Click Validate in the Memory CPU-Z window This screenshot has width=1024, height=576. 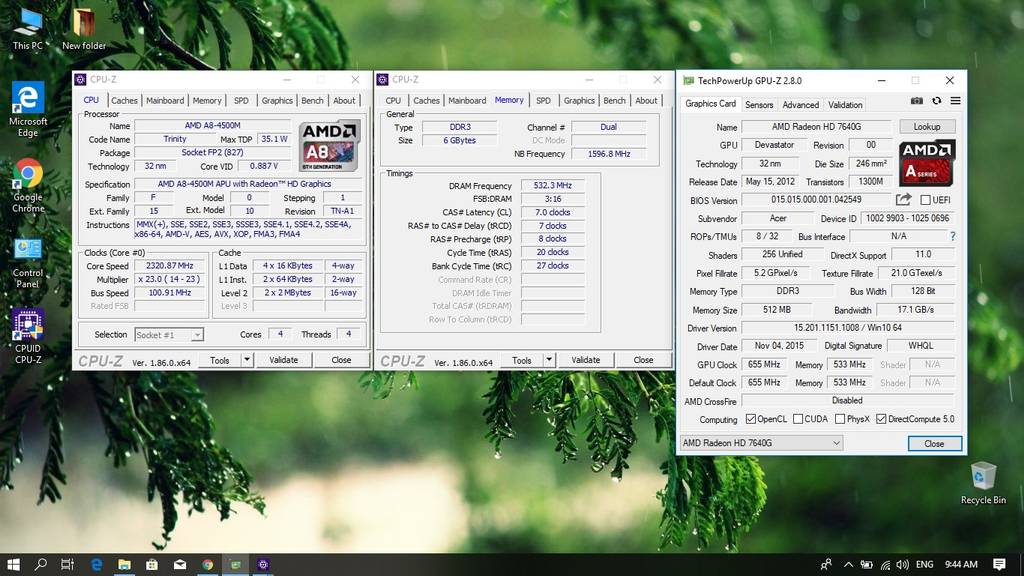(585, 360)
